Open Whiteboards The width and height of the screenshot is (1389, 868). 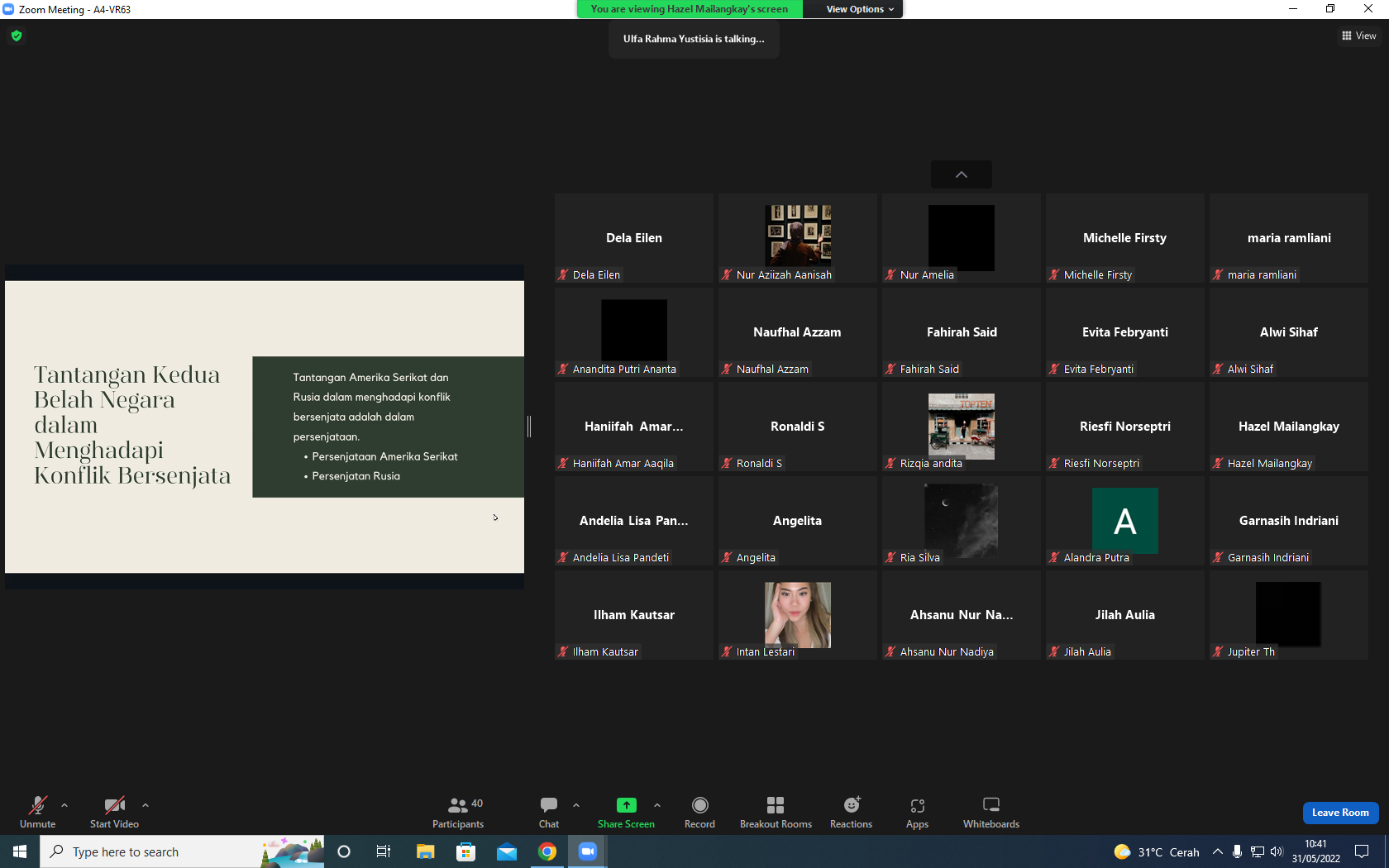pos(991,813)
